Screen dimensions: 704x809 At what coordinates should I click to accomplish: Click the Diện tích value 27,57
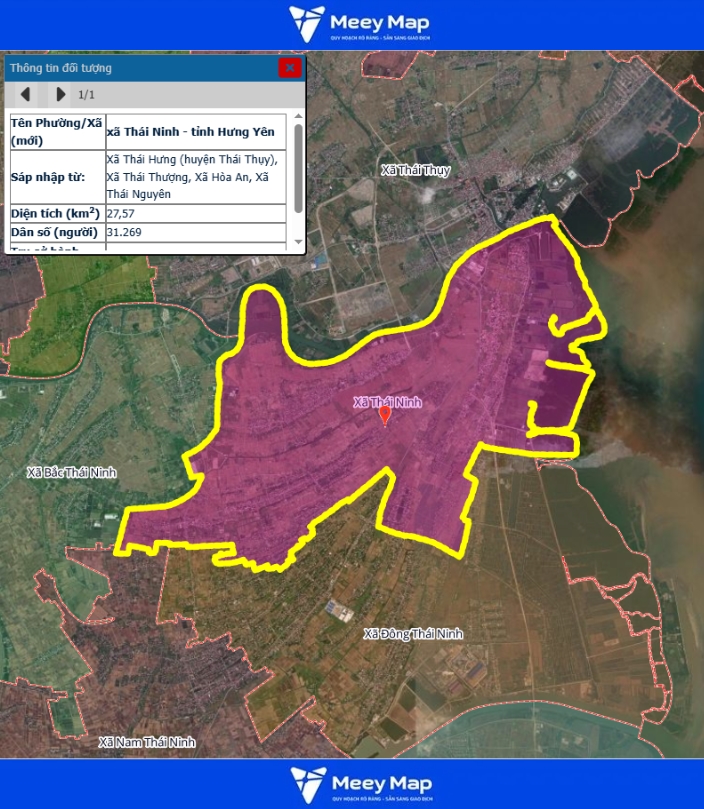(121, 214)
